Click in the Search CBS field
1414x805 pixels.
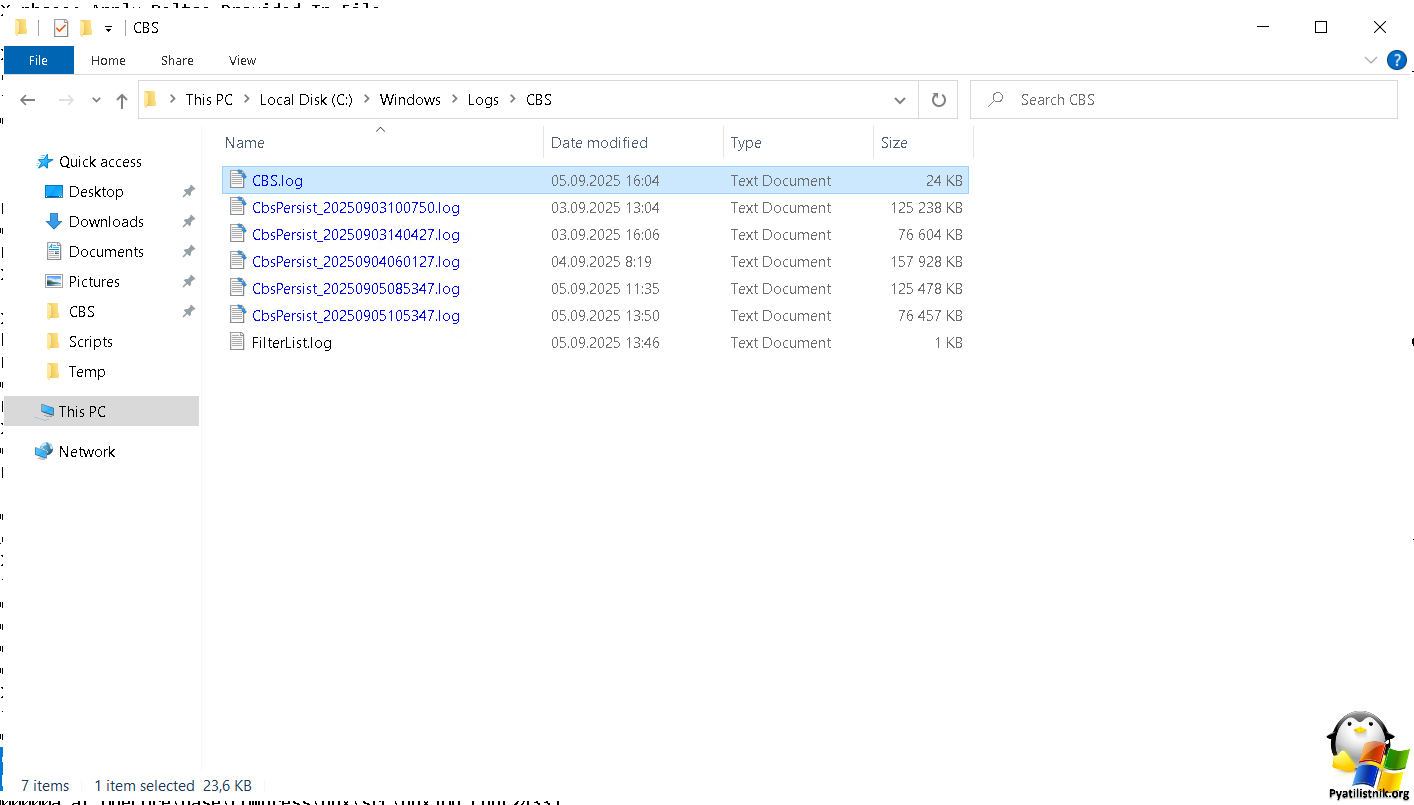(1190, 100)
